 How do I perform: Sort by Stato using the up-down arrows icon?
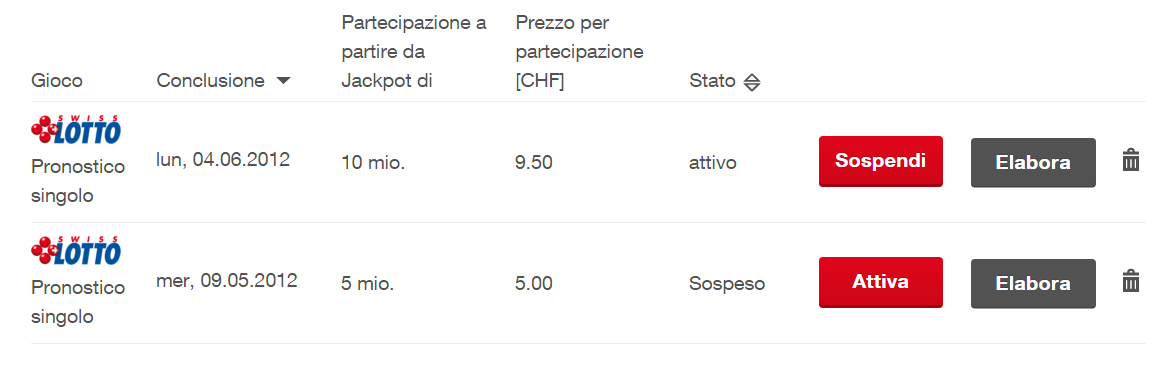point(752,82)
